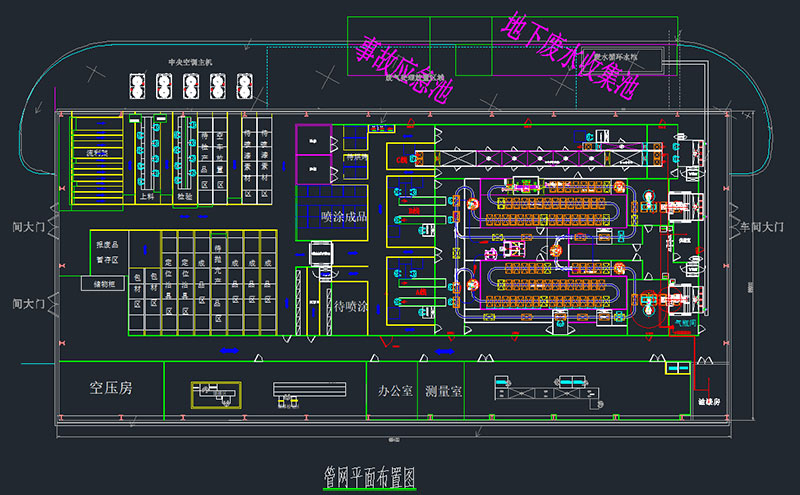
Task: Click the rightmost central air conditioner unit symbol
Action: 243,87
